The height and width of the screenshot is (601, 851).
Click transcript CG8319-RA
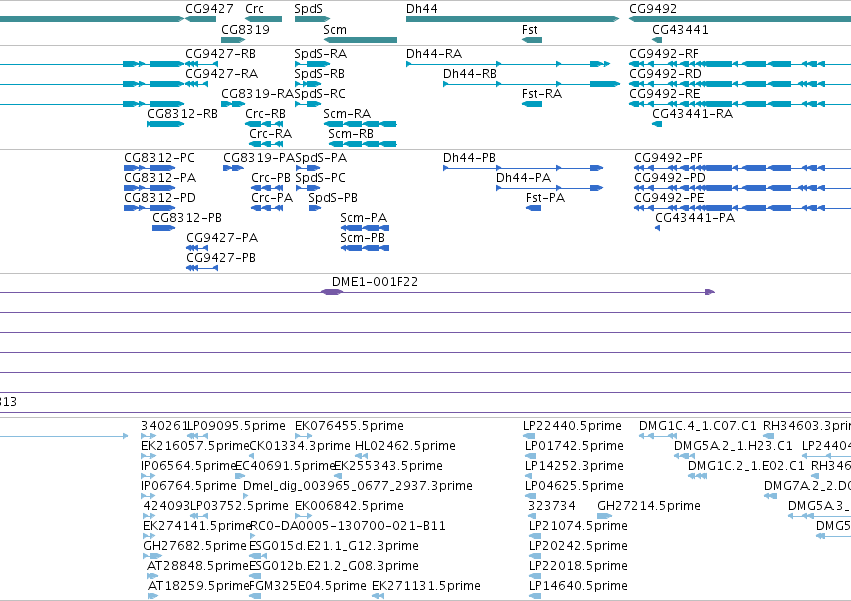pyautogui.click(x=233, y=104)
